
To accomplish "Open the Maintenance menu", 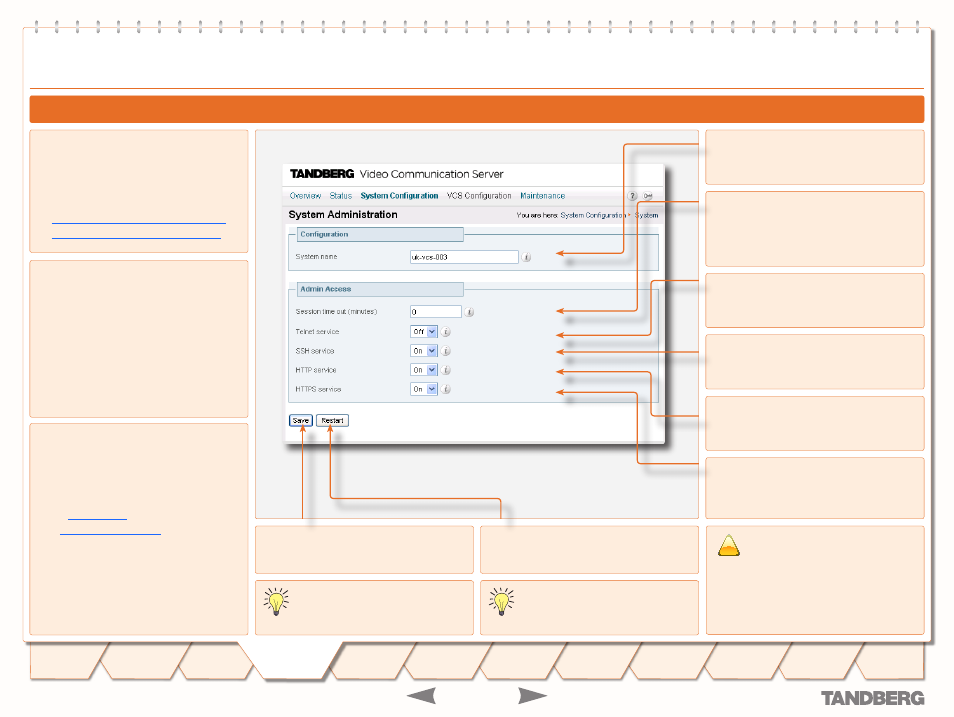I will [543, 196].
